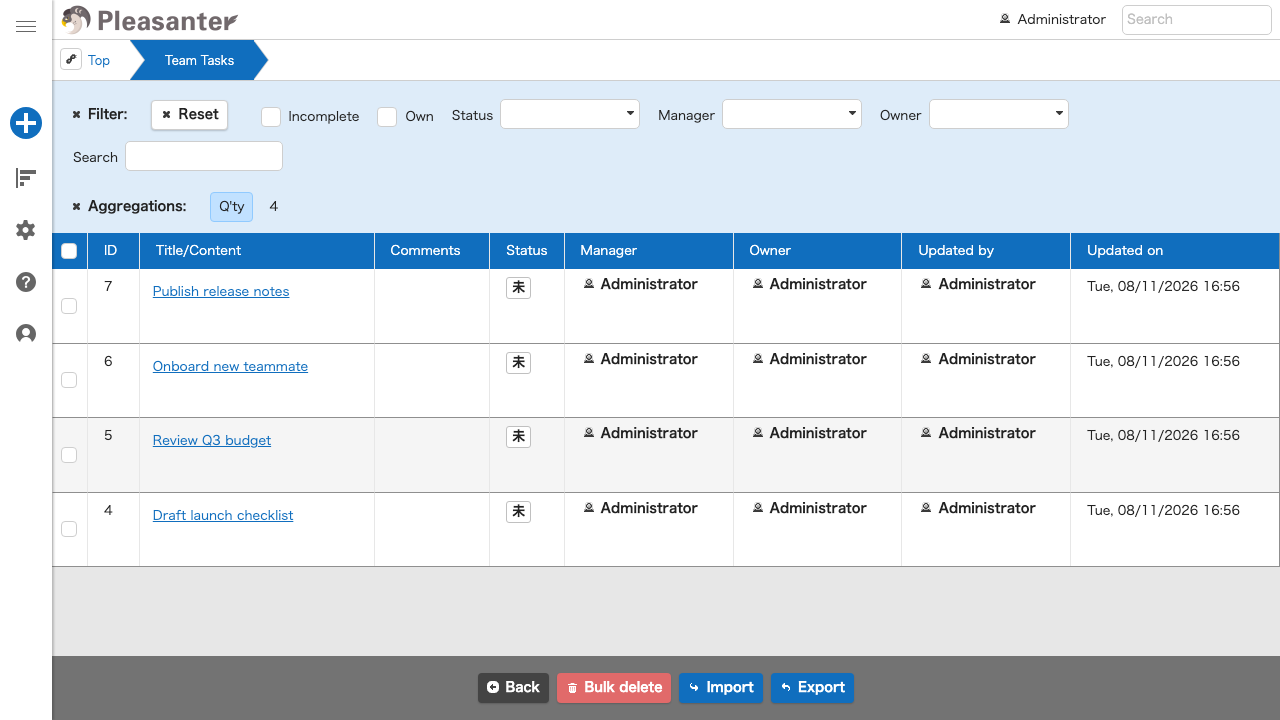Enable the Own filter checkbox
1280x720 pixels.
click(x=387, y=117)
